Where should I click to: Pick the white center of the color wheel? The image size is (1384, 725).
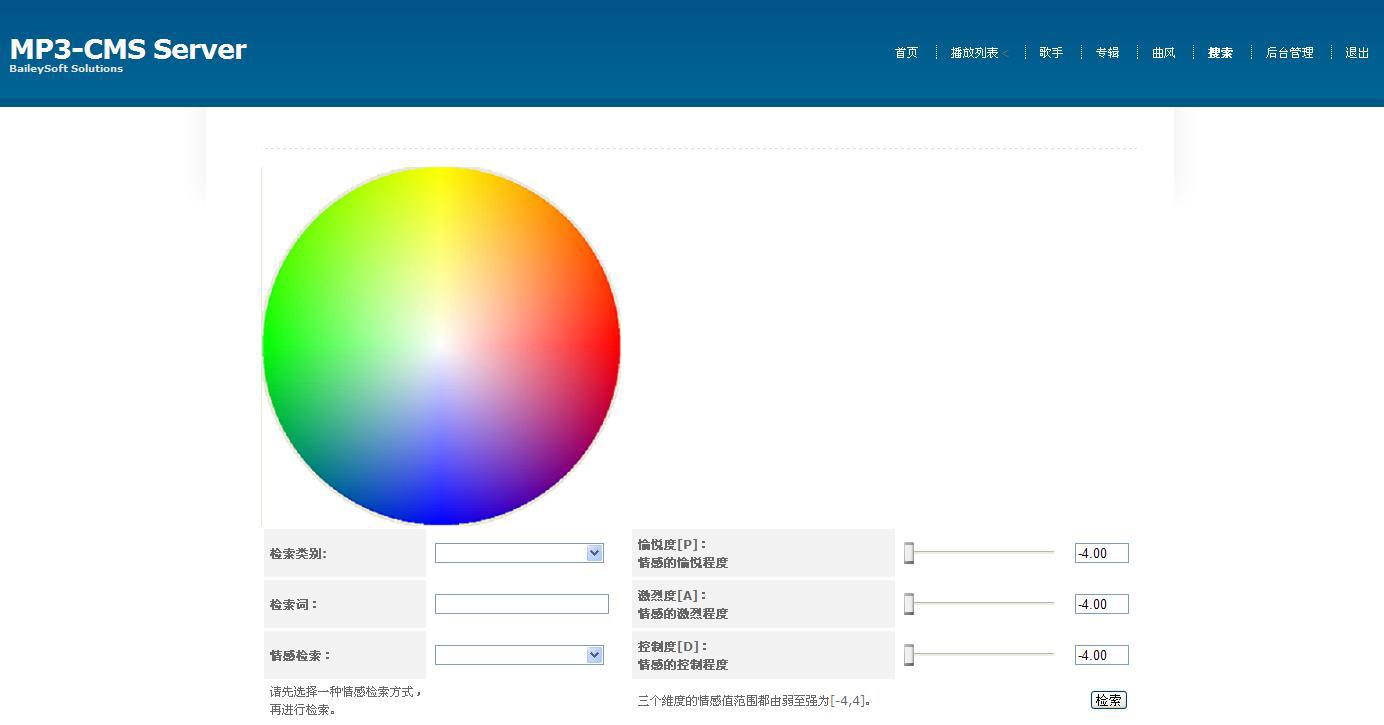[x=441, y=345]
